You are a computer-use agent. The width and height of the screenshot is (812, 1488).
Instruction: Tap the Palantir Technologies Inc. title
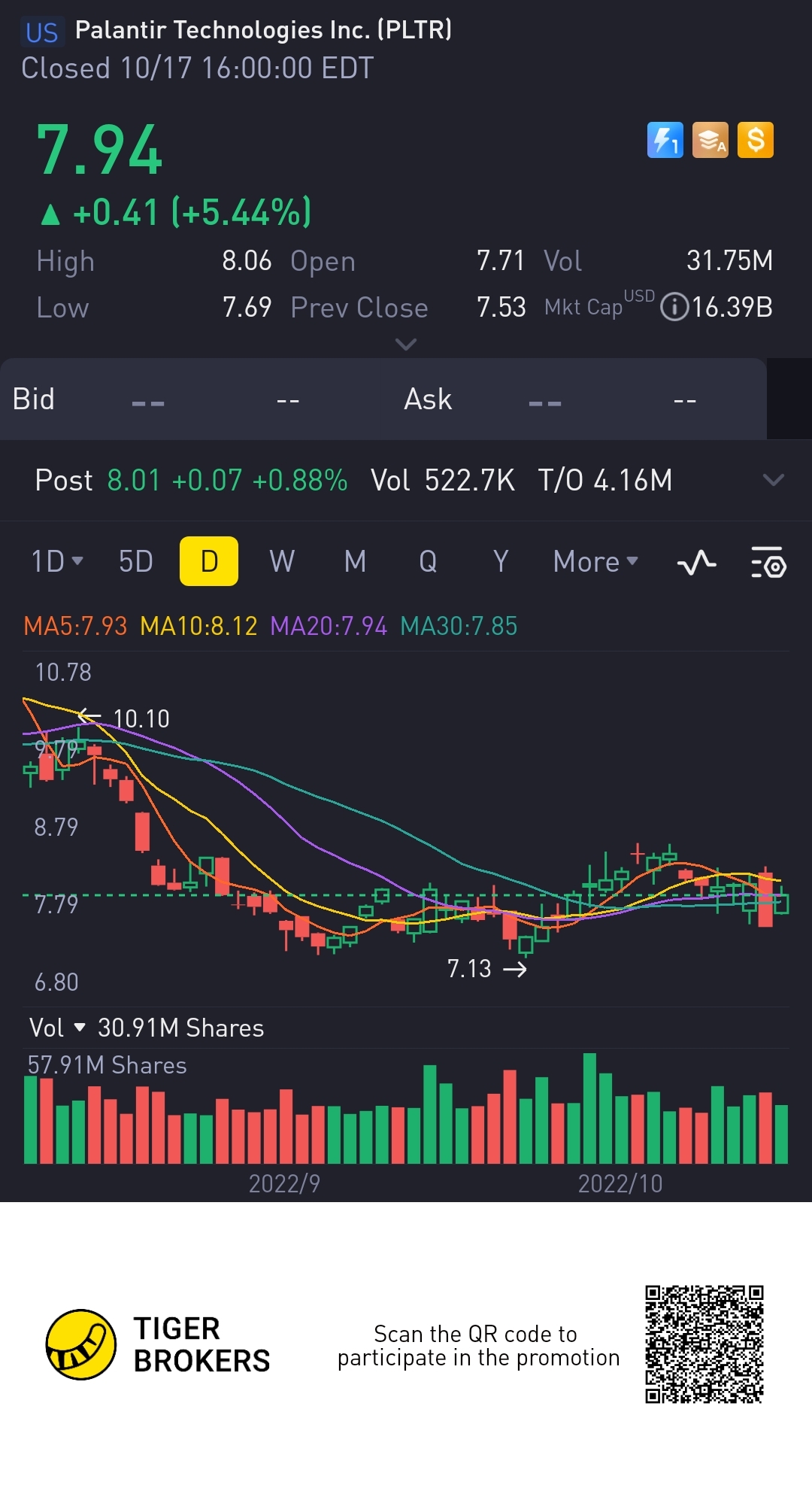(x=264, y=30)
